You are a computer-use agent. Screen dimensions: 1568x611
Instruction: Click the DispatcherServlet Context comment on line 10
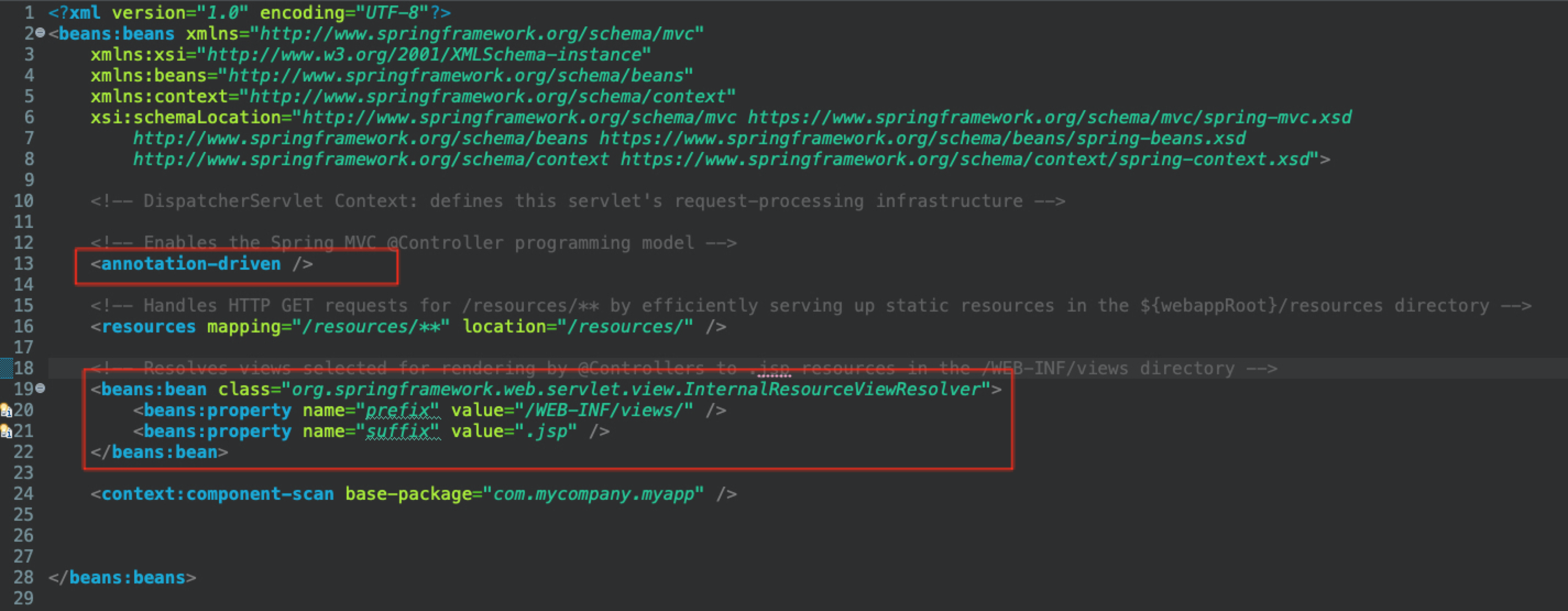click(x=577, y=201)
